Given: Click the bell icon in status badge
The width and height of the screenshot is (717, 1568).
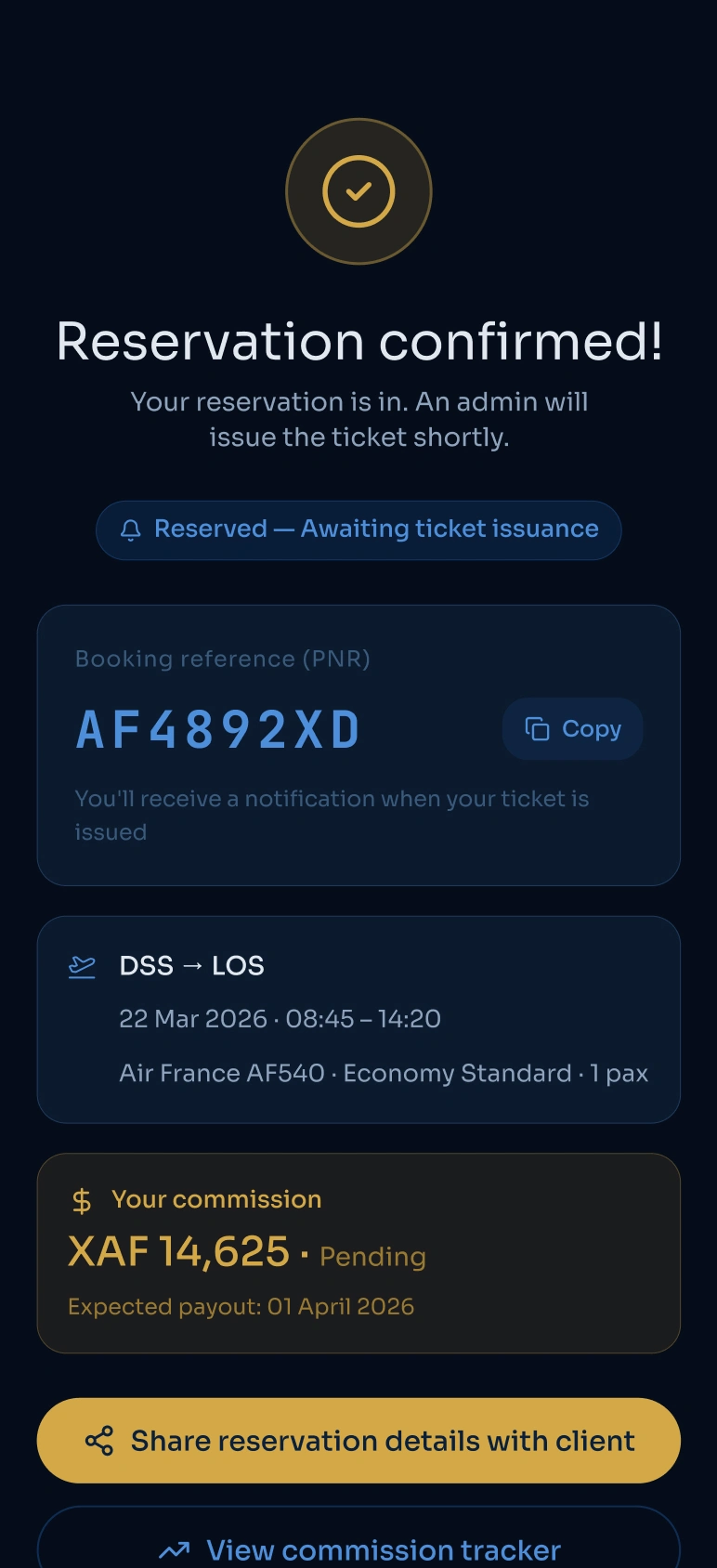Looking at the screenshot, I should [x=131, y=529].
